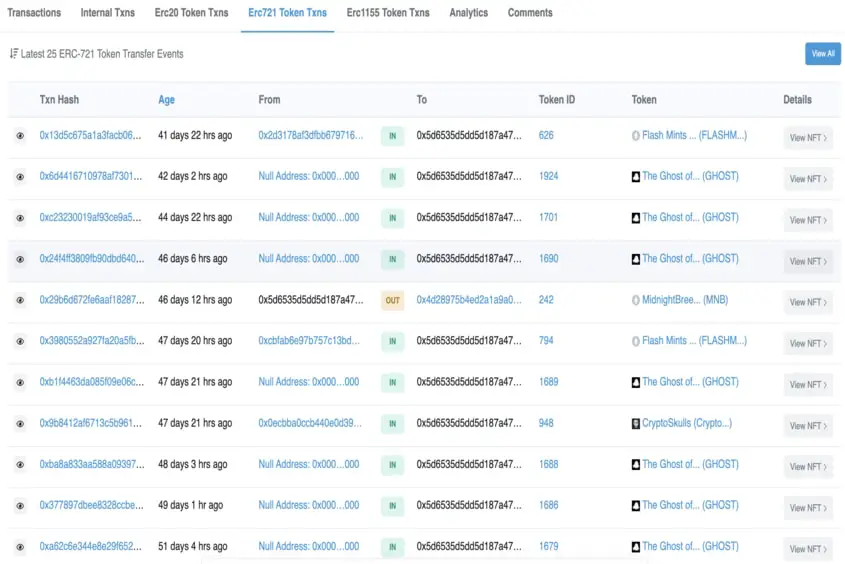Open the eye preview for transaction 0x3980552a927fa20a5fb
Image resolution: width=845 pixels, height=564 pixels.
20,341
